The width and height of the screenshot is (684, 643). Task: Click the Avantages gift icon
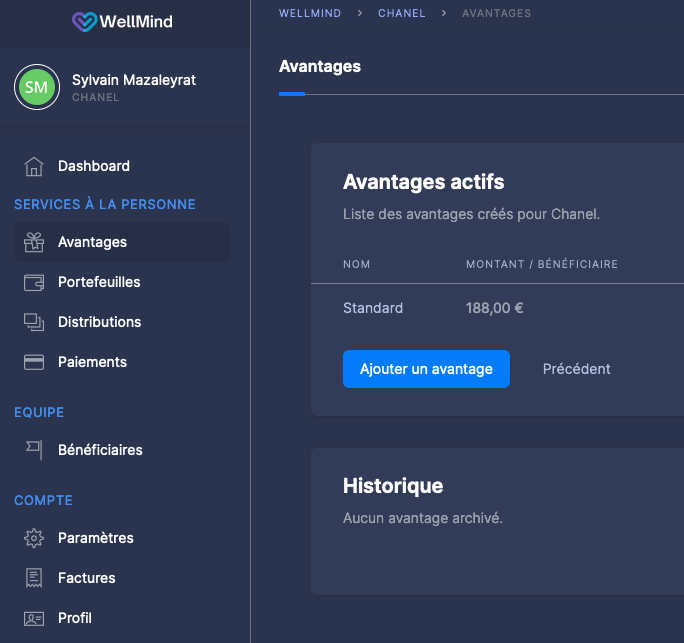pyautogui.click(x=34, y=242)
